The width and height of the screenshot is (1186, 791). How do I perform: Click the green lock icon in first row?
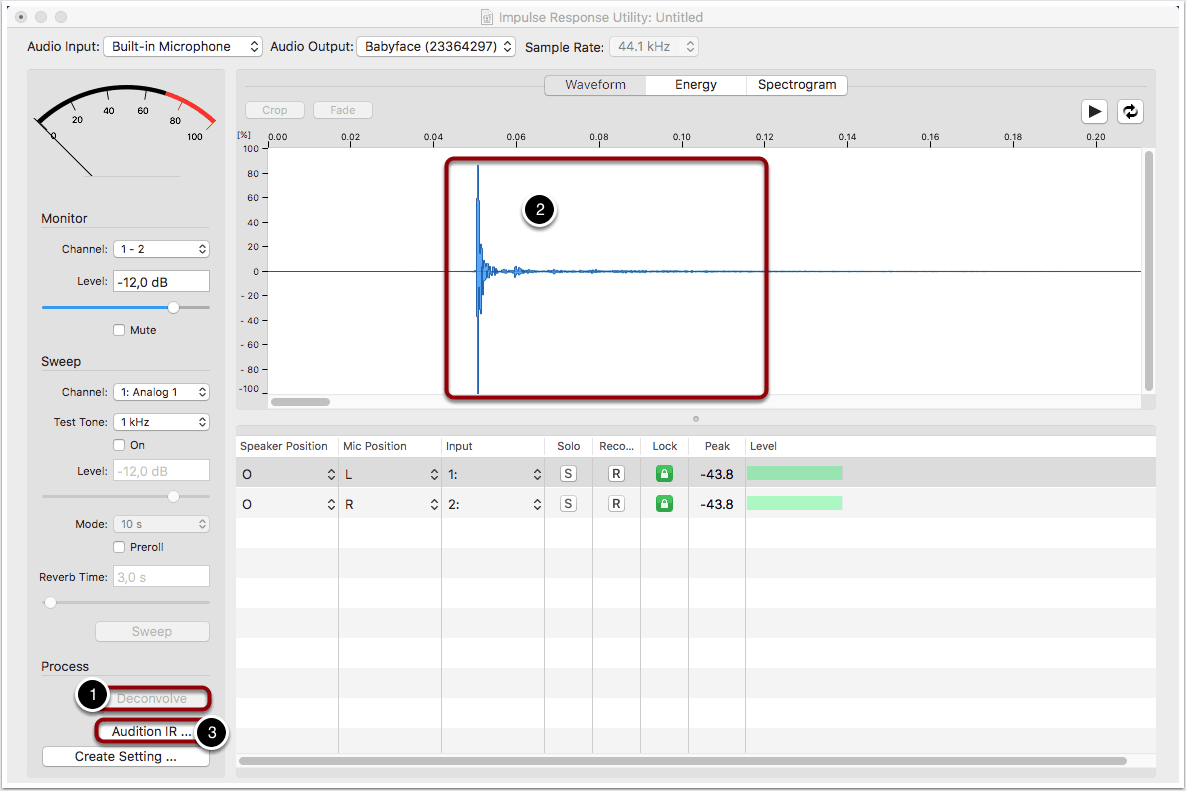click(664, 474)
